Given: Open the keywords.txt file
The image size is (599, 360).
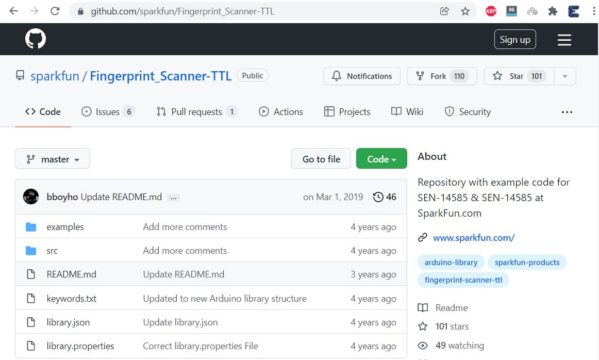Looking at the screenshot, I should click(x=71, y=298).
